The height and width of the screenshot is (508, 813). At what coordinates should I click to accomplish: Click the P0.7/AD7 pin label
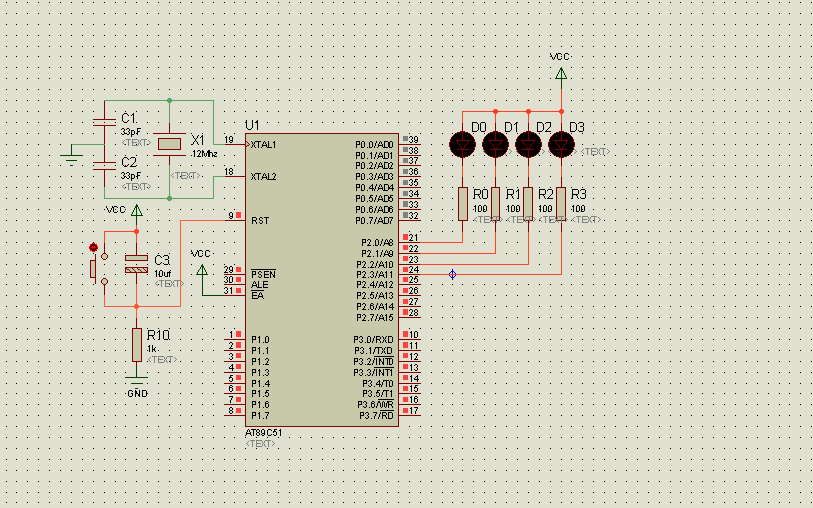374,221
